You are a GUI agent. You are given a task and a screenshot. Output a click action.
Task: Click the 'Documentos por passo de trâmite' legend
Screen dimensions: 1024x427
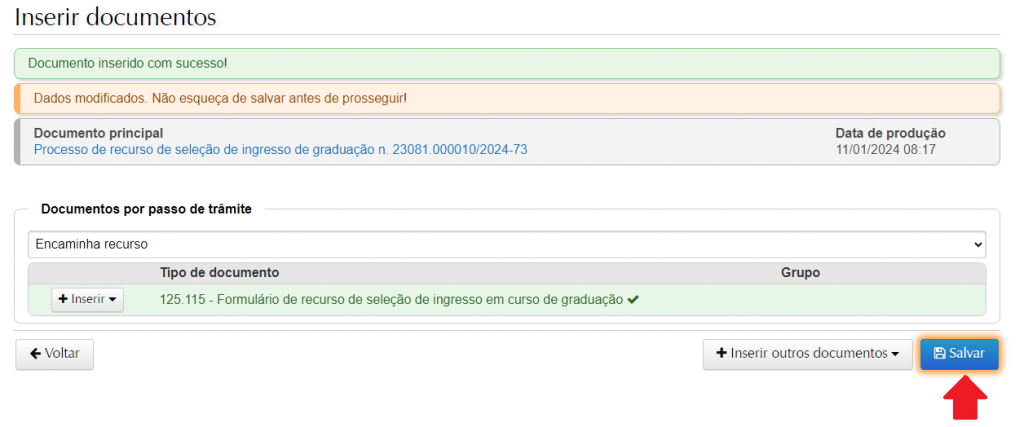point(146,209)
